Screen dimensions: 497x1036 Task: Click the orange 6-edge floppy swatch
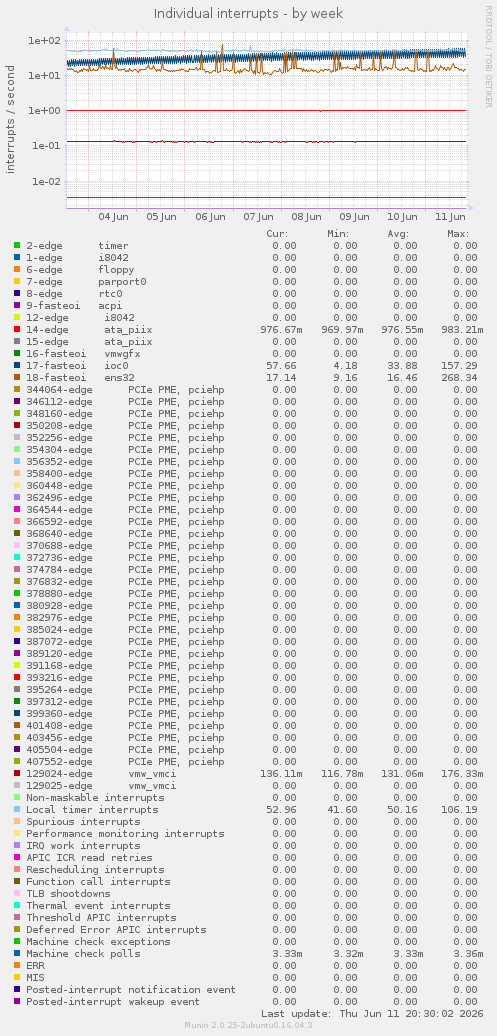(x=17, y=270)
